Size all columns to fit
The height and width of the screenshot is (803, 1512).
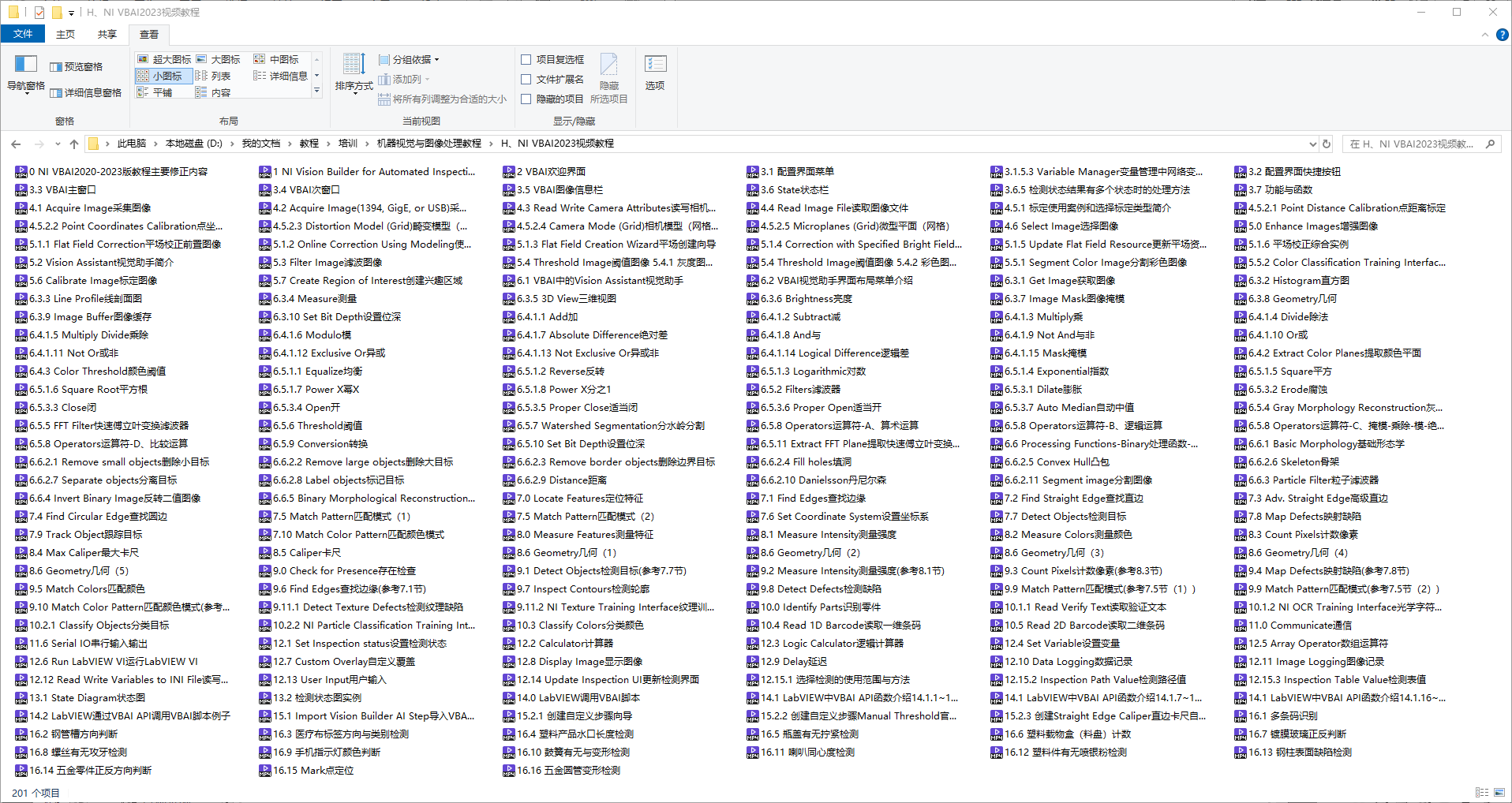tap(442, 99)
